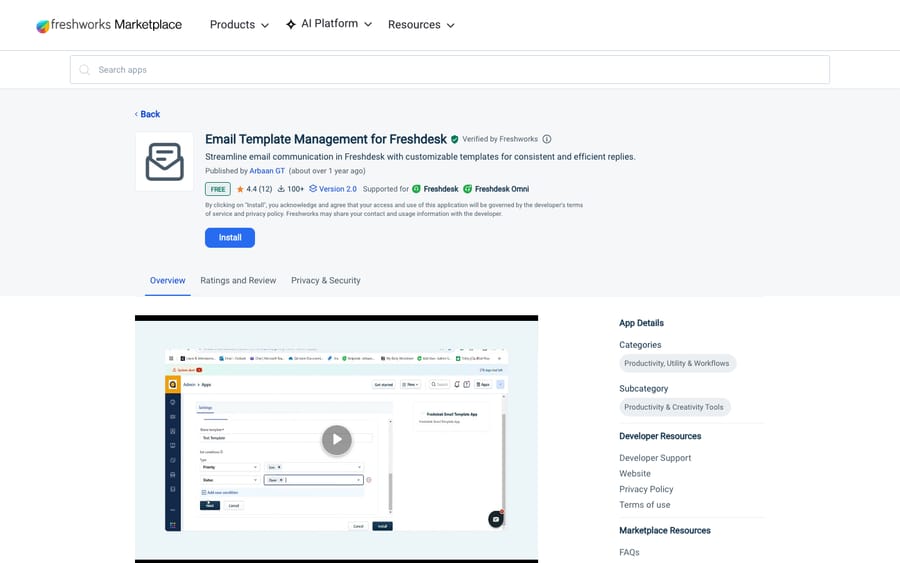900x563 pixels.
Task: Click the version stack icon
Action: (x=313, y=189)
